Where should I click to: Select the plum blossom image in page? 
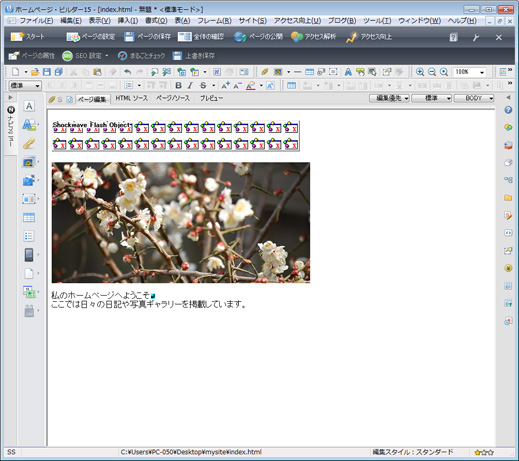pos(181,223)
